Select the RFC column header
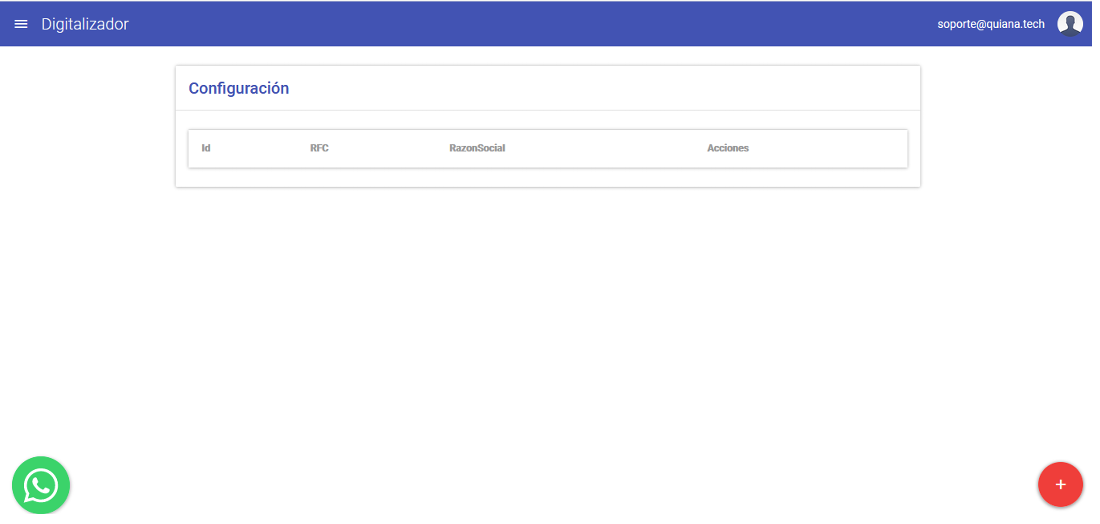Image resolution: width=1100 pixels, height=524 pixels. click(319, 148)
